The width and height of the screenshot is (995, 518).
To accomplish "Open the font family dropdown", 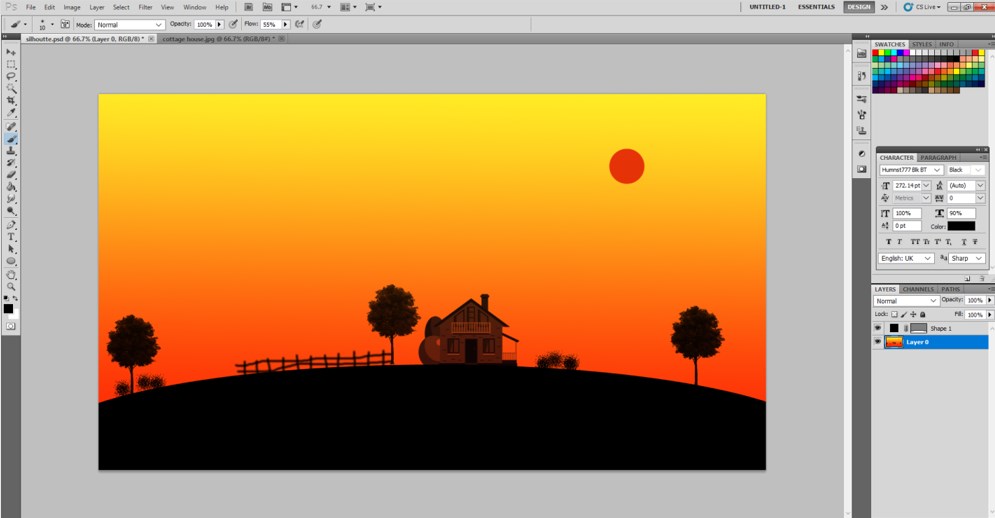I will 911,170.
